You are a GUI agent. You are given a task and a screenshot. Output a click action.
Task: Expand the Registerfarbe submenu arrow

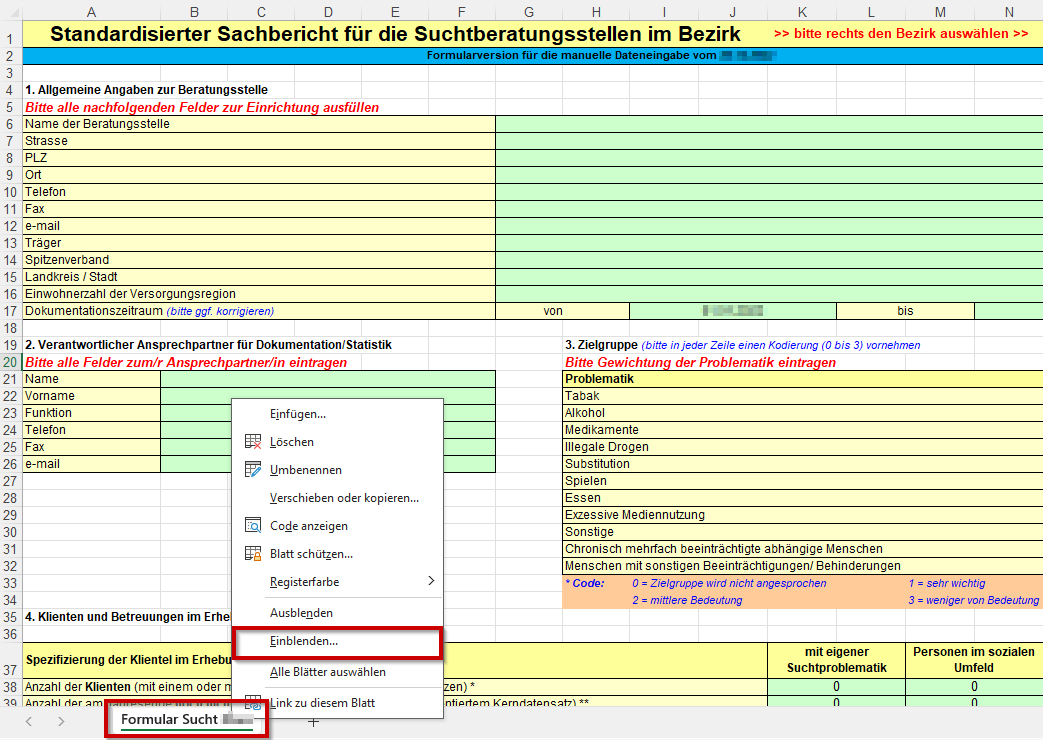(431, 581)
